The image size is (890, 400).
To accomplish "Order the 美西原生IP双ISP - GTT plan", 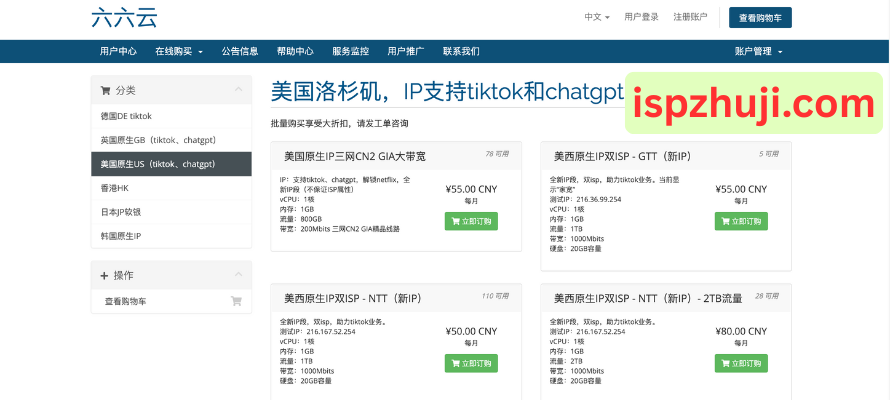I will [741, 221].
